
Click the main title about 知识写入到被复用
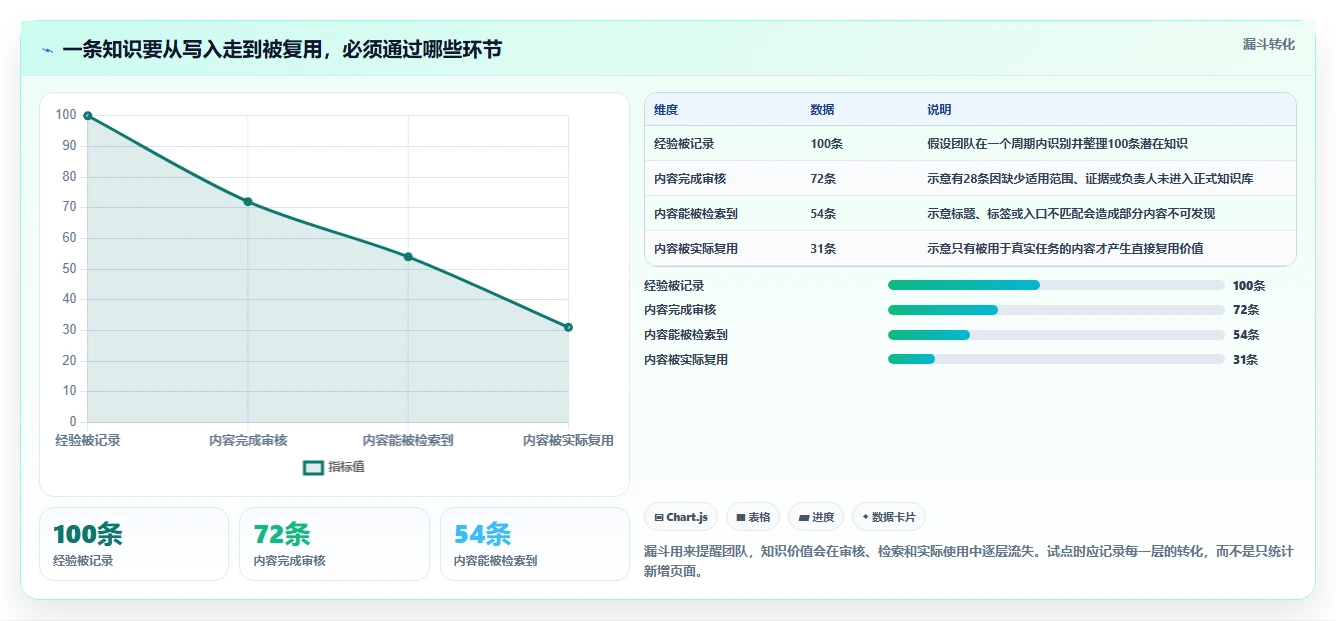(x=282, y=50)
